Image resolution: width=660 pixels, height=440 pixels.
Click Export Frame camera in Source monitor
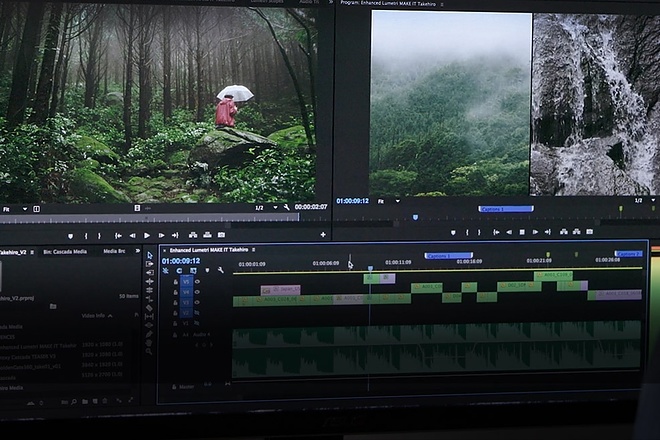[x=221, y=235]
